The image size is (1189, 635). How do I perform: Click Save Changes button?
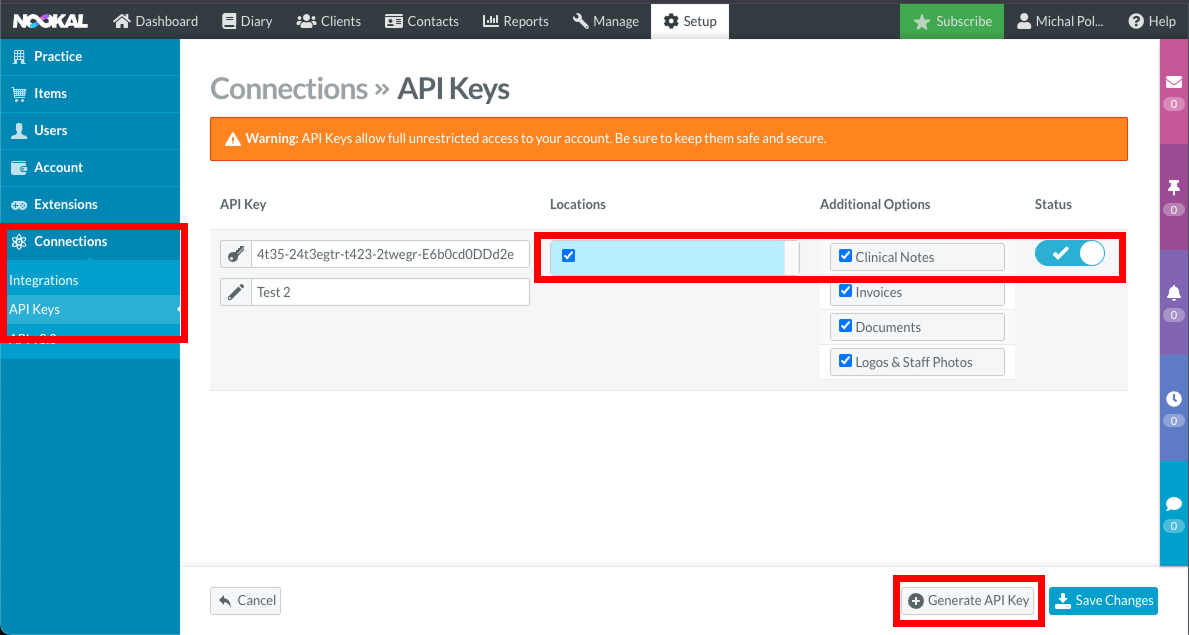[1103, 600]
